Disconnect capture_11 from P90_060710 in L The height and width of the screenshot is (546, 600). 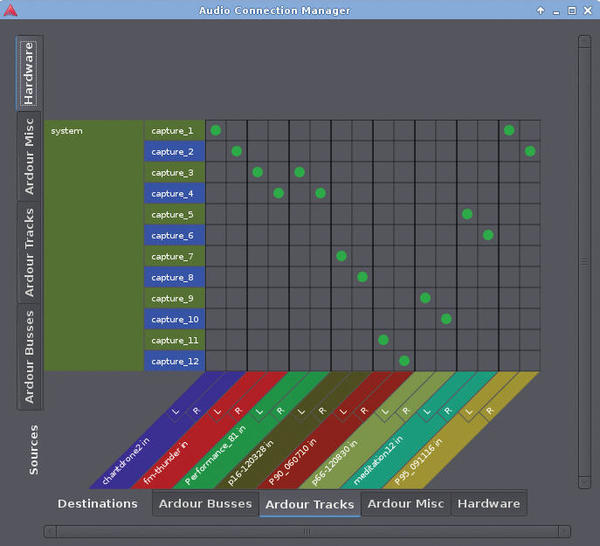tap(383, 340)
